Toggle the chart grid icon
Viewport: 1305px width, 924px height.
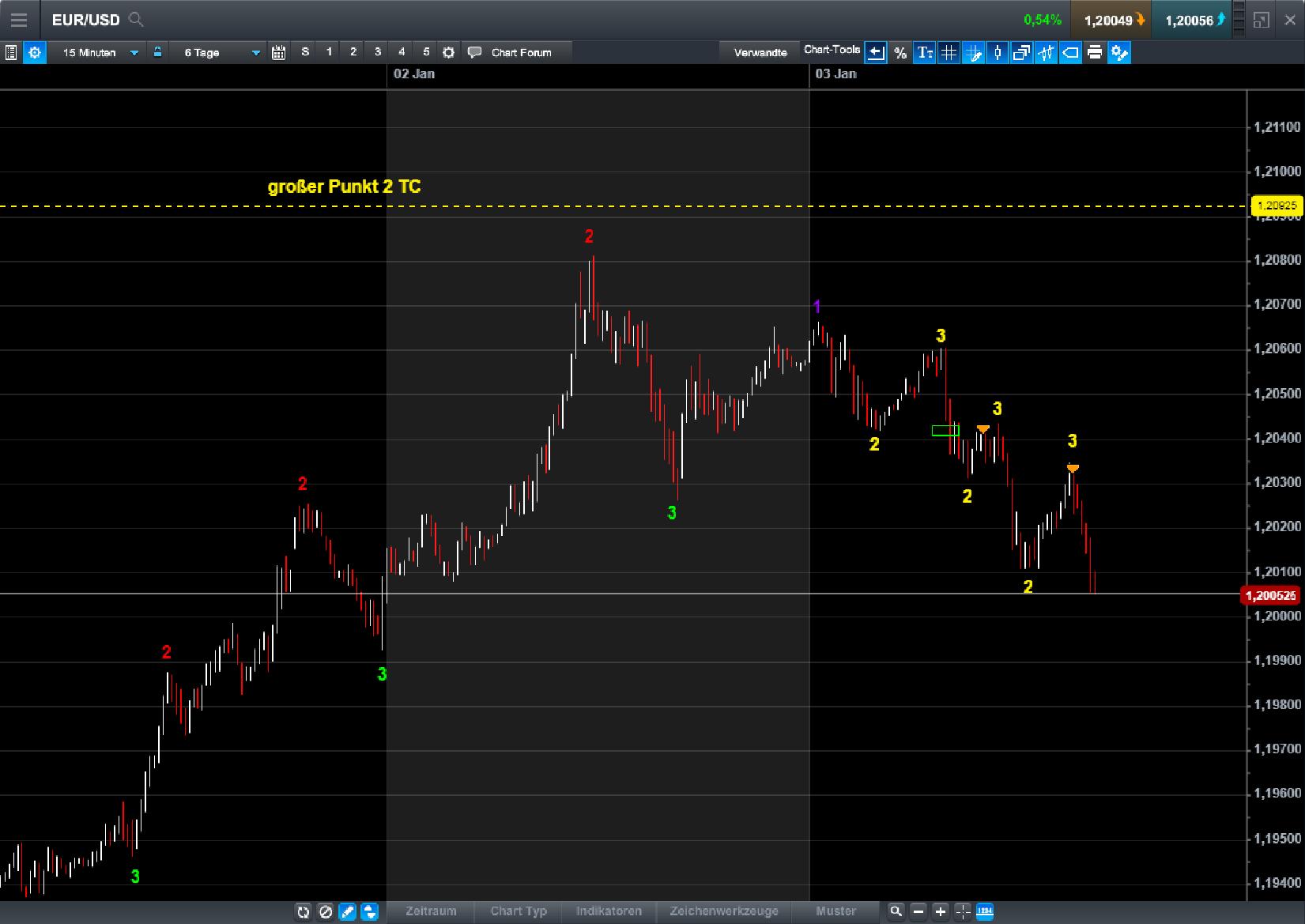(949, 52)
